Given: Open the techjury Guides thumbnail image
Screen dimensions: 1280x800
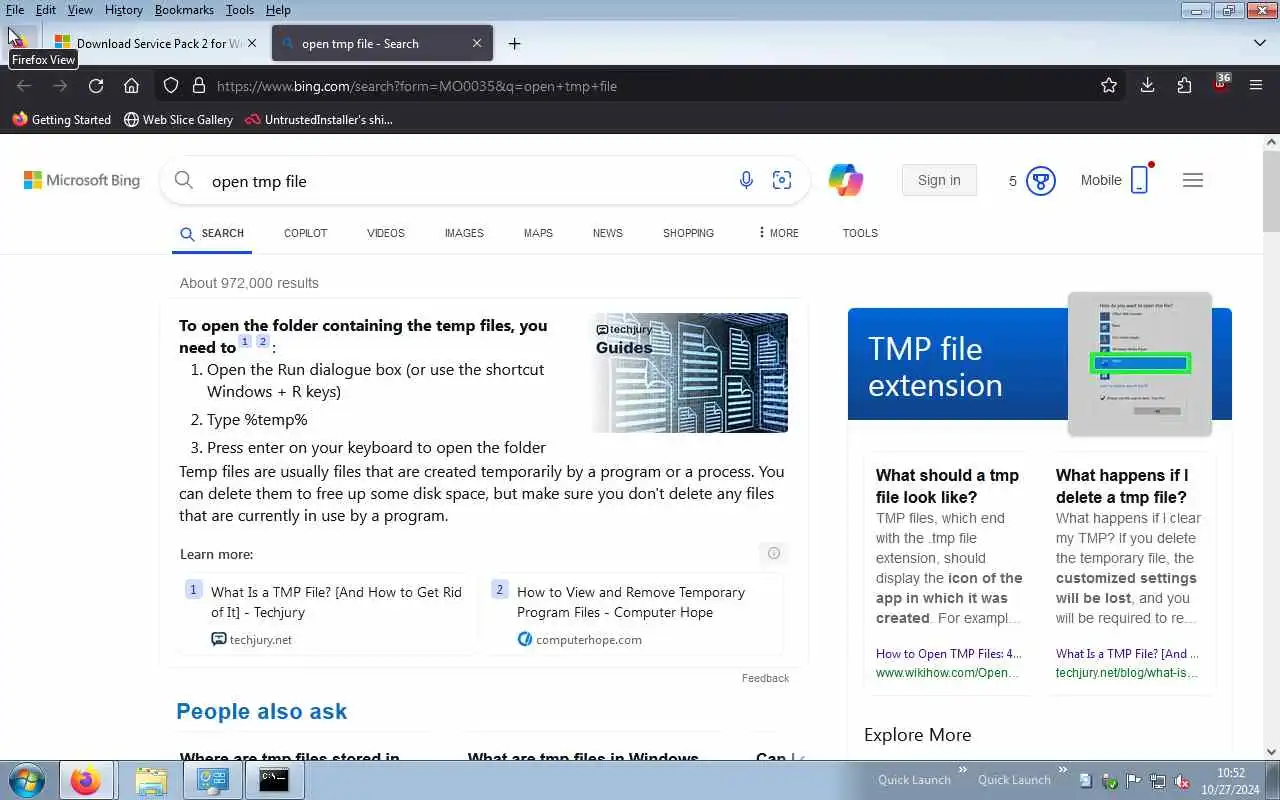Looking at the screenshot, I should [x=690, y=372].
